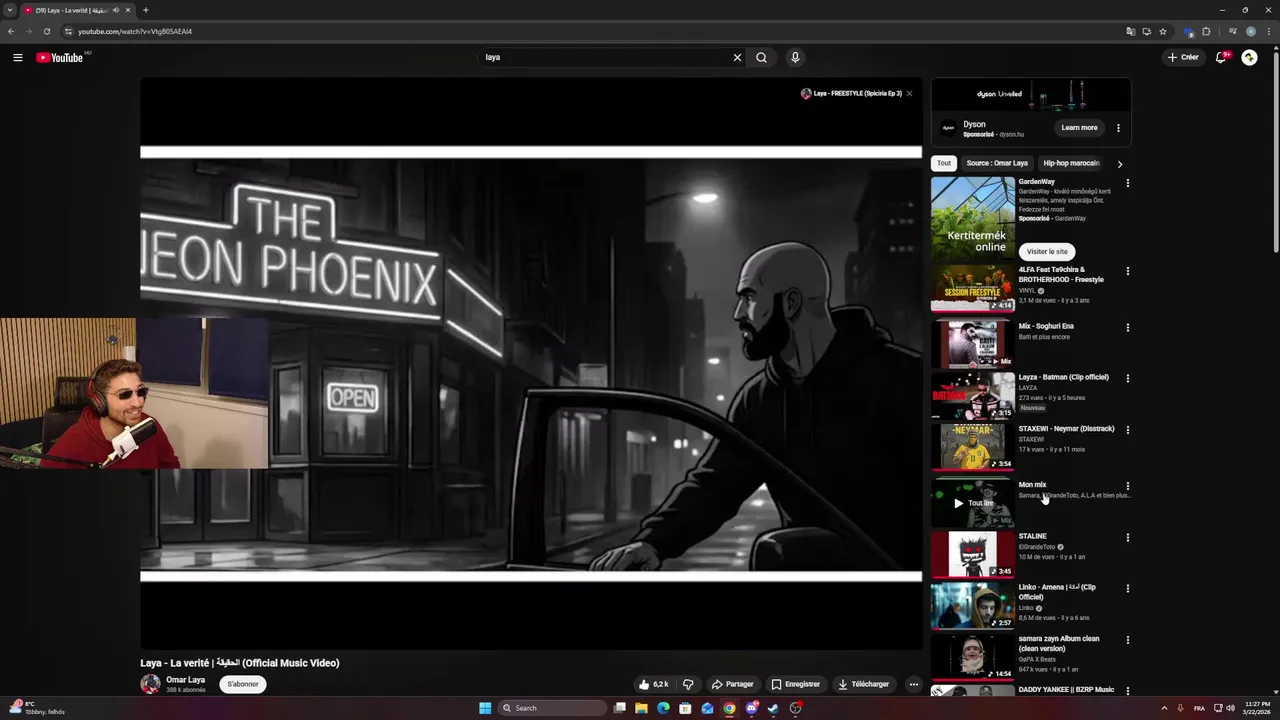Image resolution: width=1280 pixels, height=720 pixels.
Task: Click into the YouTube search field
Action: tap(605, 57)
